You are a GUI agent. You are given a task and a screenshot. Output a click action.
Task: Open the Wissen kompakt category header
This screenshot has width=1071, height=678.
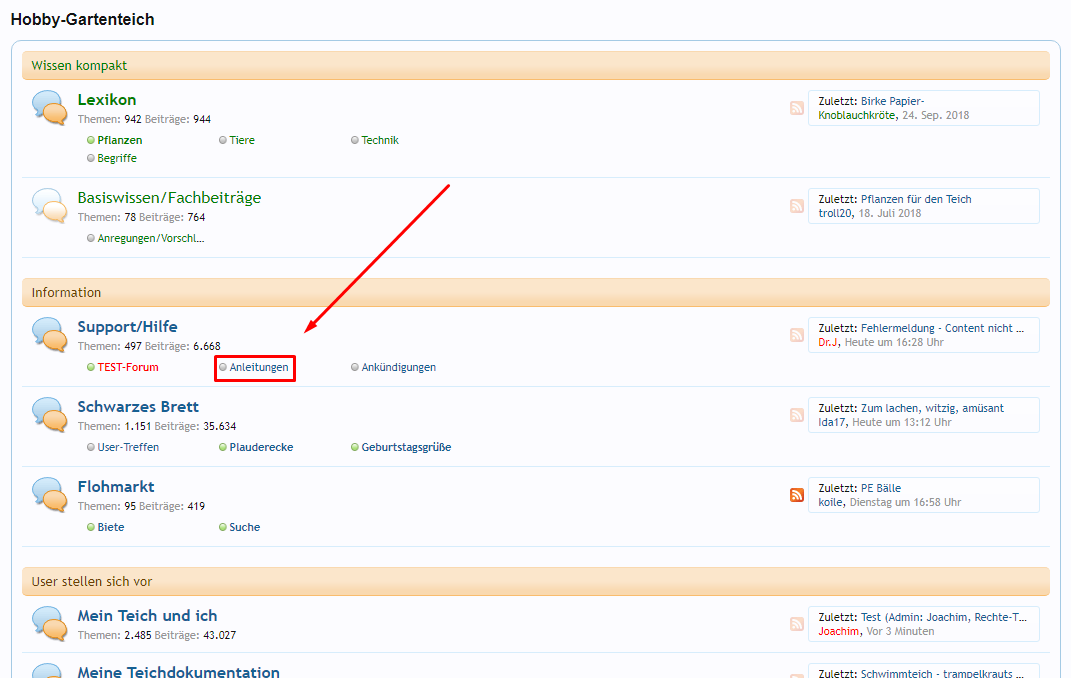tap(79, 66)
